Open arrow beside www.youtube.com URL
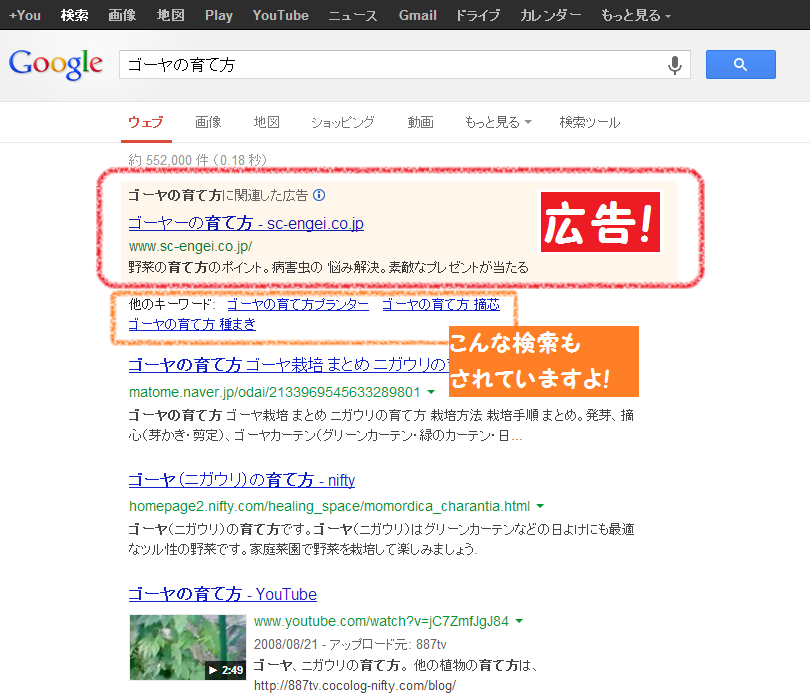The width and height of the screenshot is (810, 696). click(519, 621)
